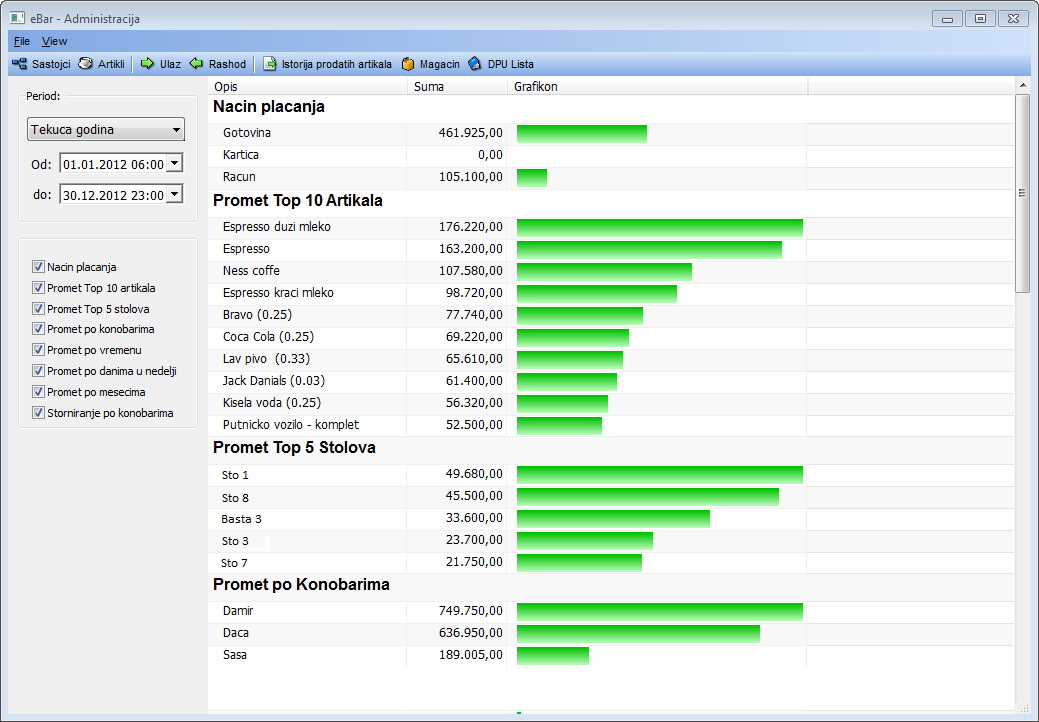The height and width of the screenshot is (722, 1039).
Task: Click the Opis column header
Action: [x=226, y=87]
